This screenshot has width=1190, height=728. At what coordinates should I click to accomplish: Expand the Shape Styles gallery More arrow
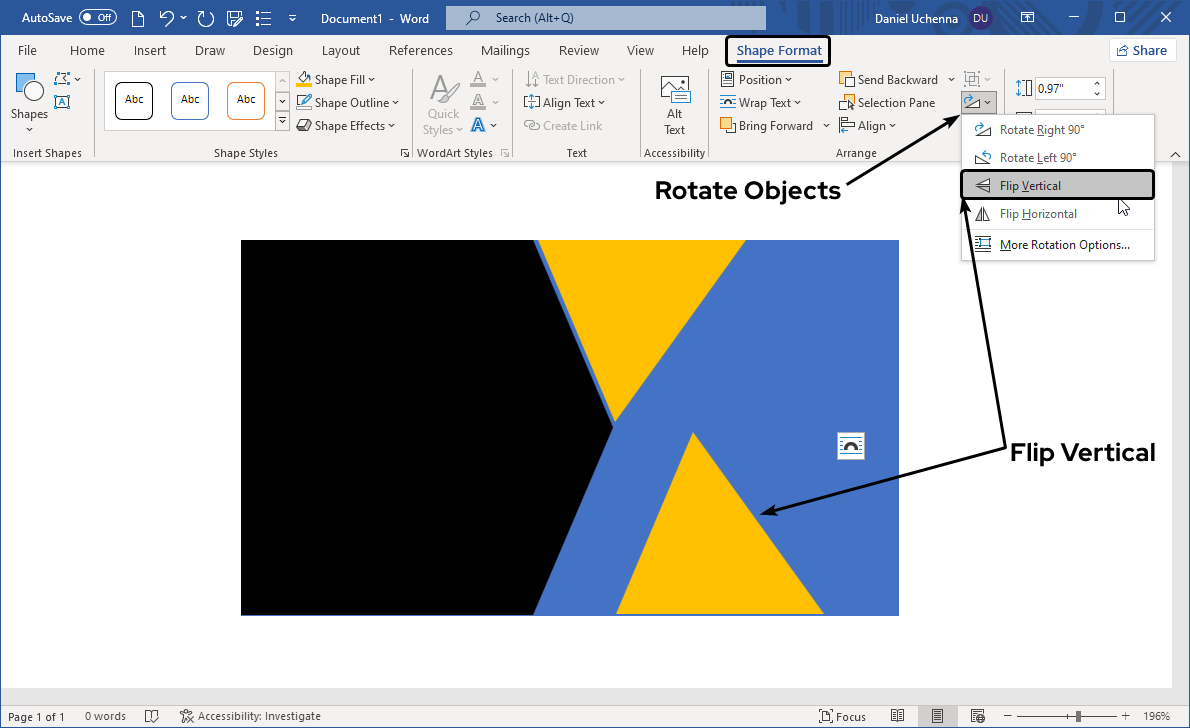(282, 122)
